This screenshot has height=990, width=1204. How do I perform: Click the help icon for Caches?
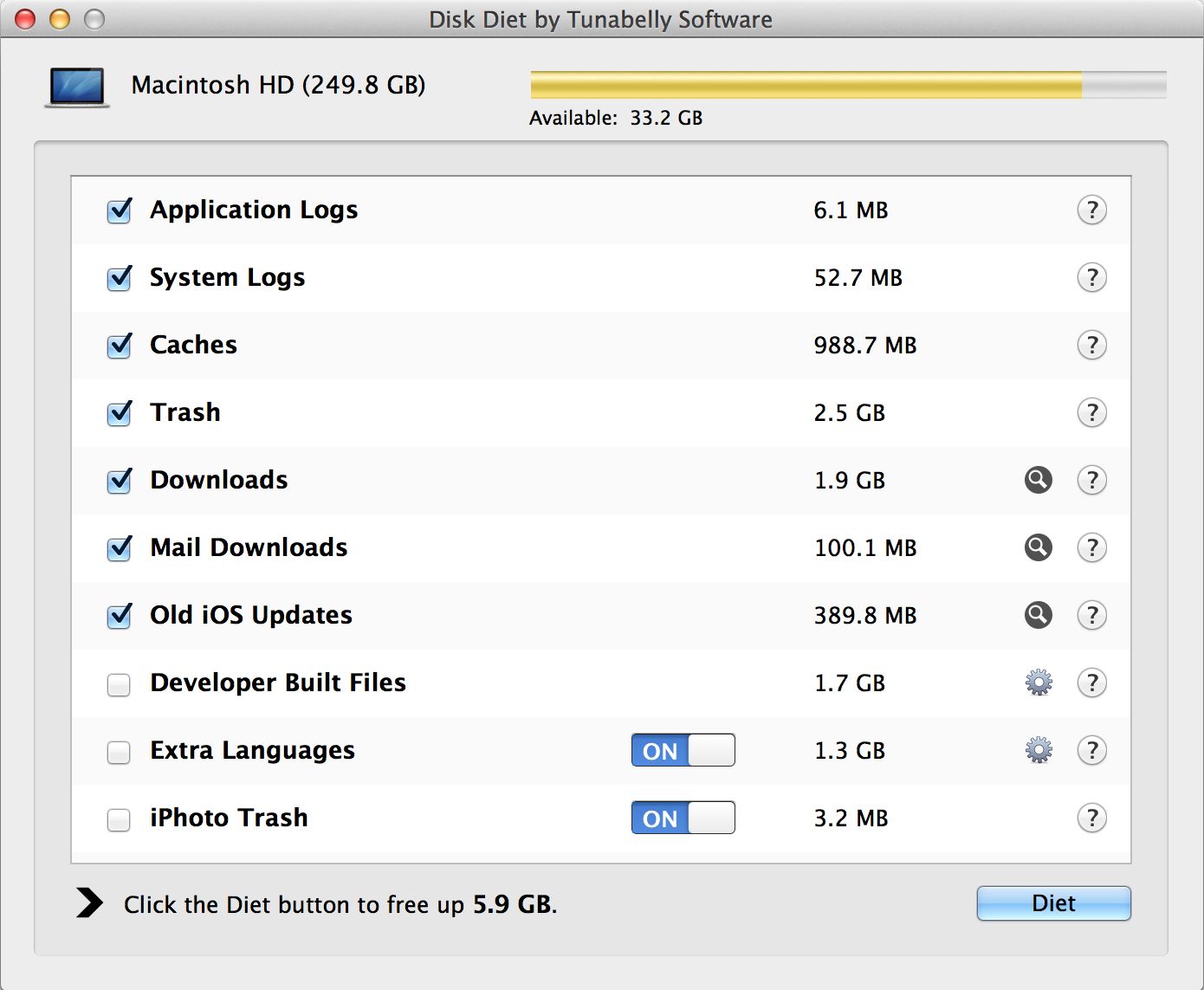click(1092, 345)
